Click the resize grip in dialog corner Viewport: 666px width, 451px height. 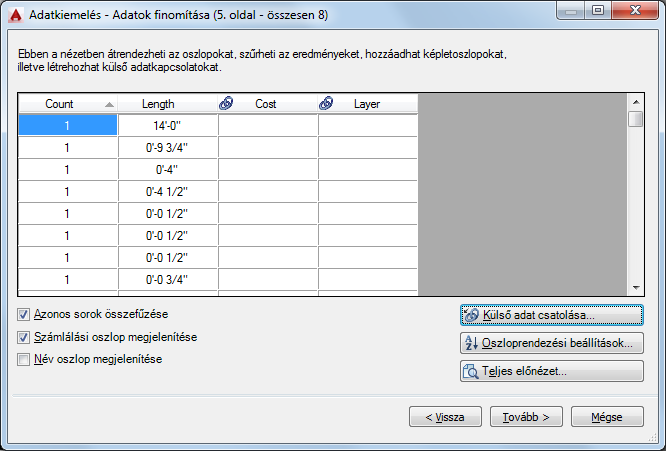click(x=653, y=438)
